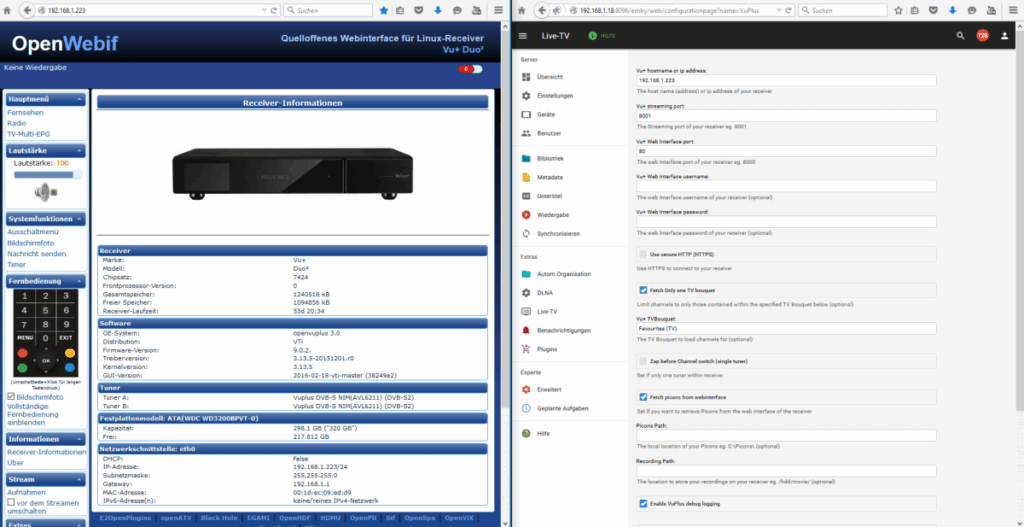This screenshot has height=527, width=1024.
Task: Mute via OpenWebif speaker icon
Action: [44, 192]
